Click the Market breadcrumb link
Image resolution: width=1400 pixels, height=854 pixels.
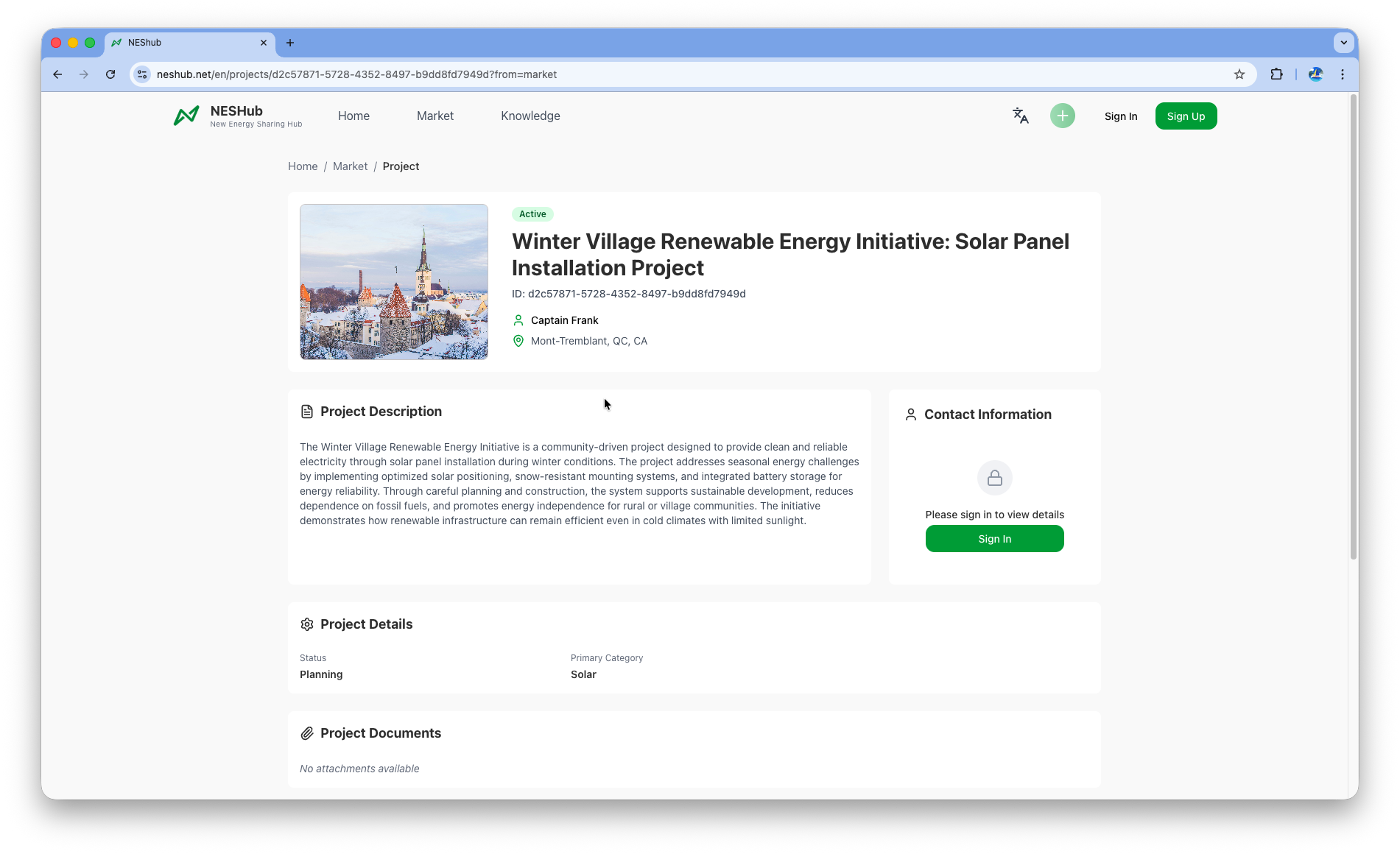pos(350,166)
